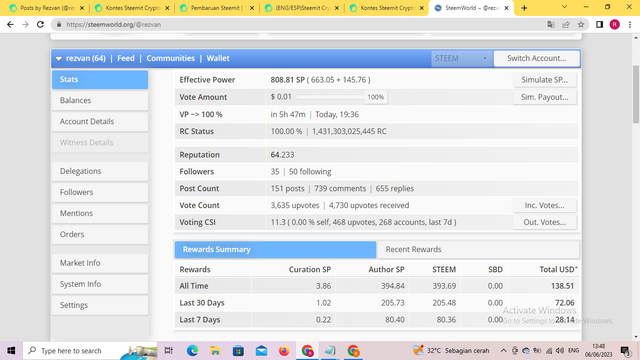The height and width of the screenshot is (360, 640).
Task: Open Mail app from taskbar
Action: 261,351
